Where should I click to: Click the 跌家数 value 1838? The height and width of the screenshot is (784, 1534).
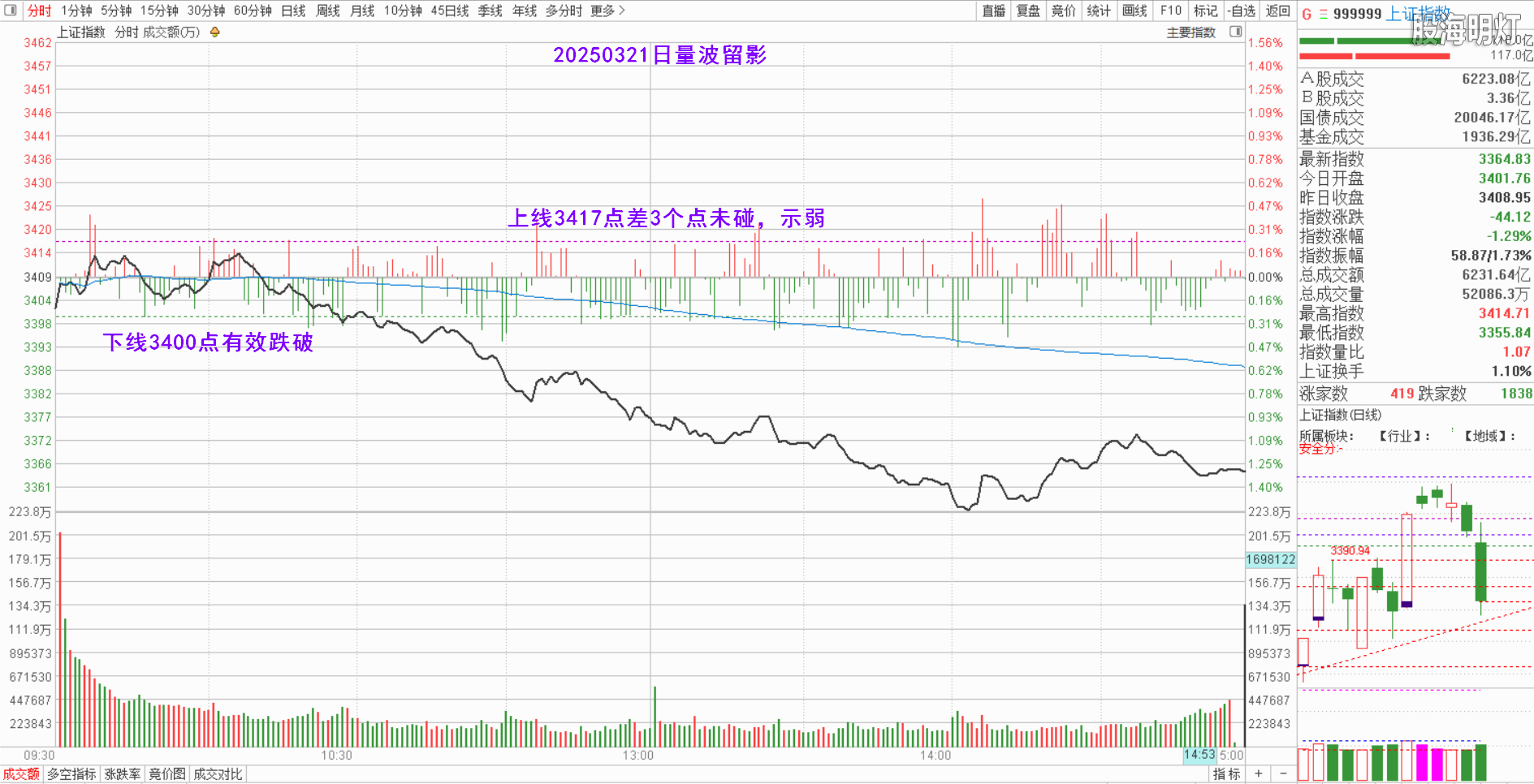(x=1516, y=393)
